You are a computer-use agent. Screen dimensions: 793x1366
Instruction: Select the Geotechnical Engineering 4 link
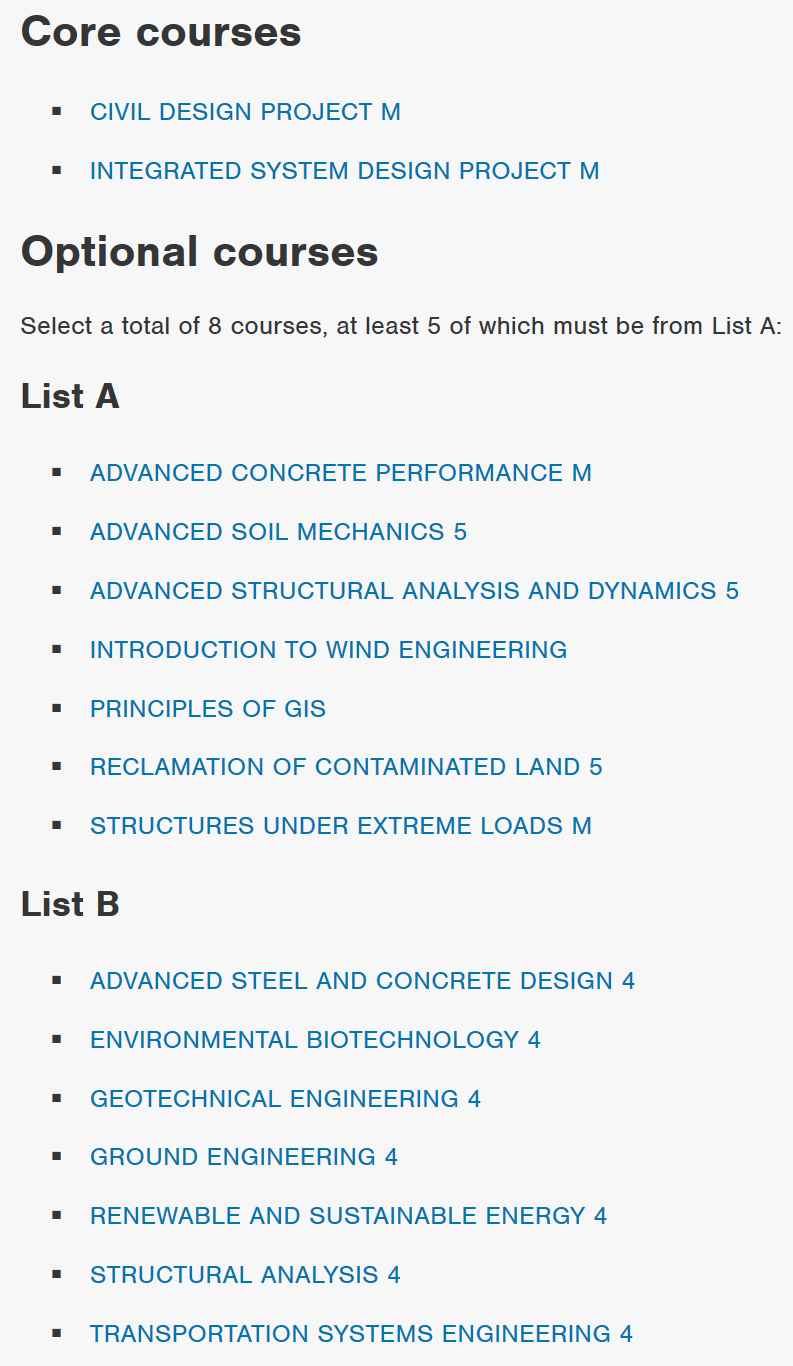point(285,1099)
